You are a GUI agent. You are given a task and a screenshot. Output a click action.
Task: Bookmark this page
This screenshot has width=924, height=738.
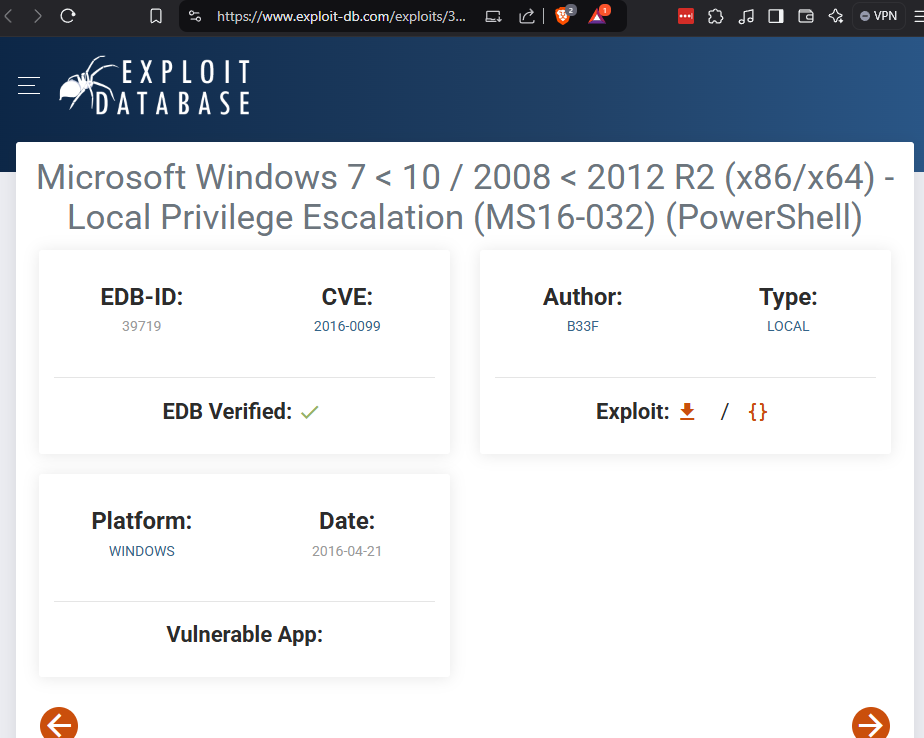pos(155,16)
